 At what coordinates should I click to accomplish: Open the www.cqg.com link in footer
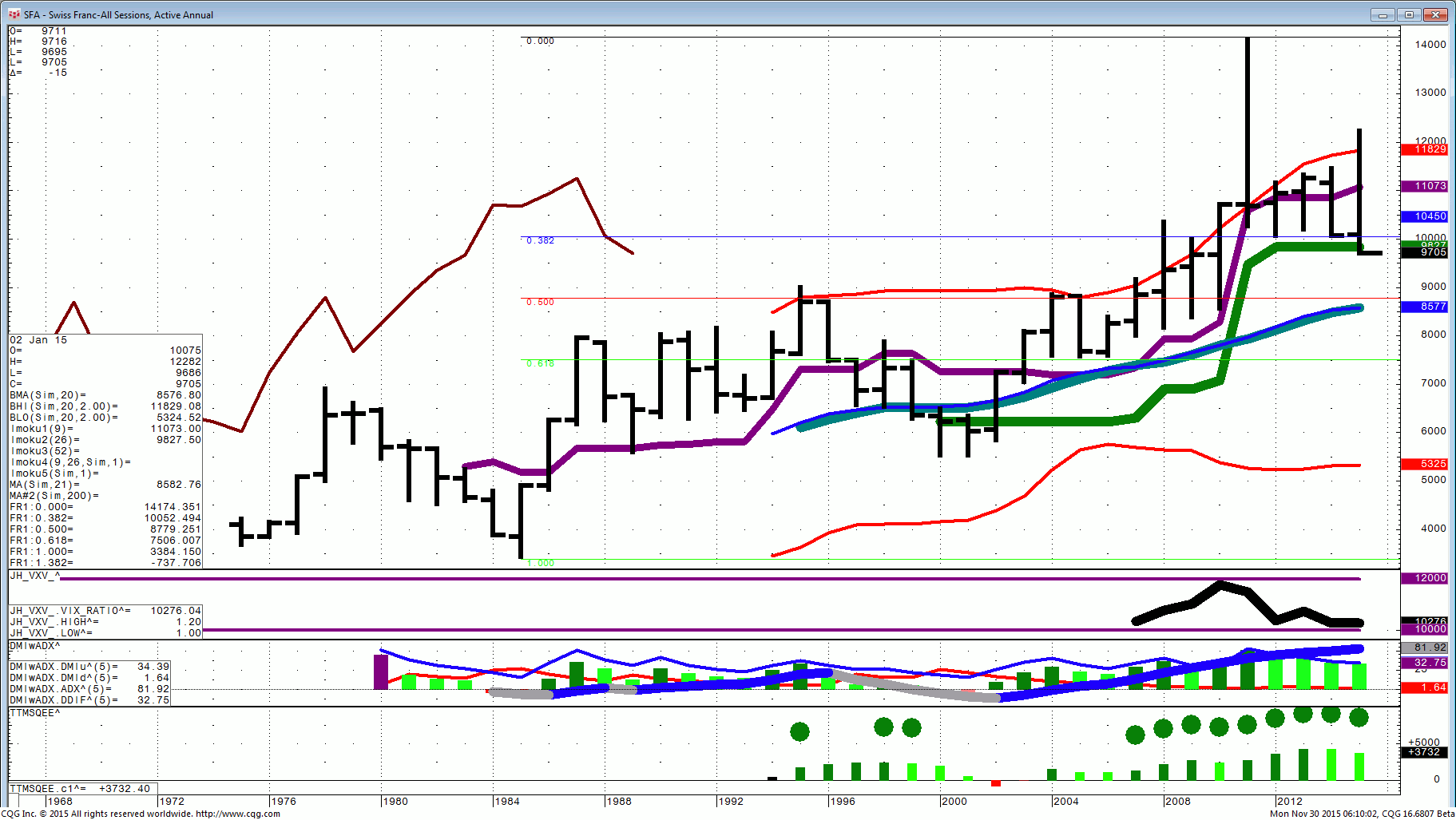[x=237, y=814]
